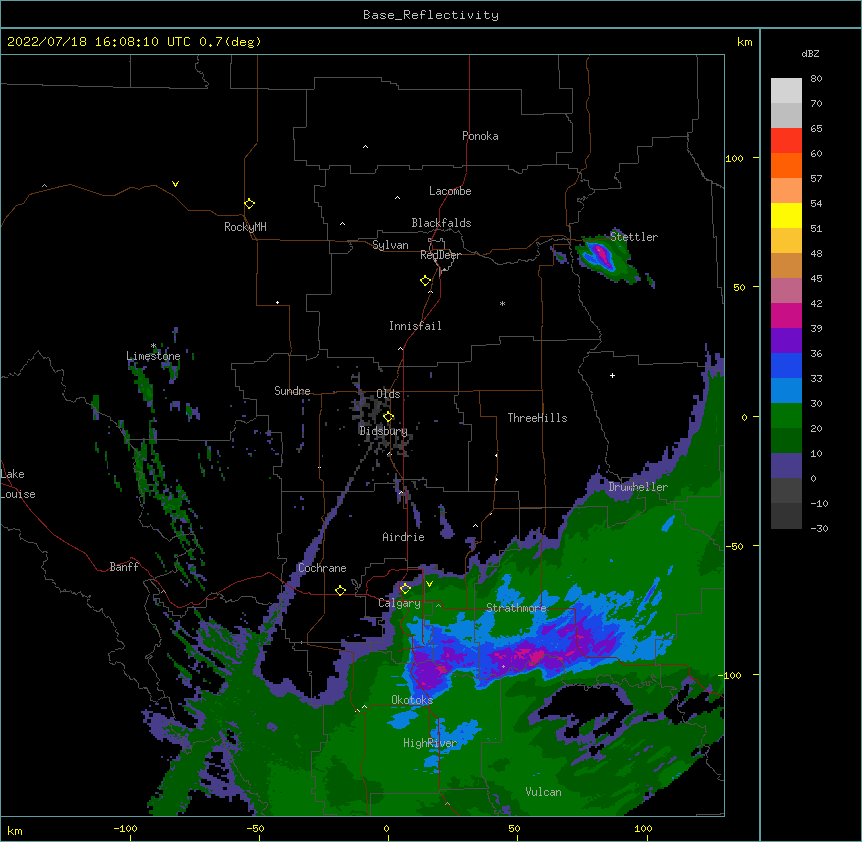
Task: Click the Base_Reflectivity title text
Action: coord(431,15)
